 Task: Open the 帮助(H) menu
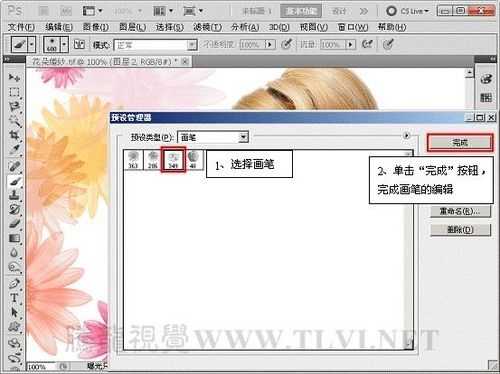pyautogui.click(x=392, y=27)
